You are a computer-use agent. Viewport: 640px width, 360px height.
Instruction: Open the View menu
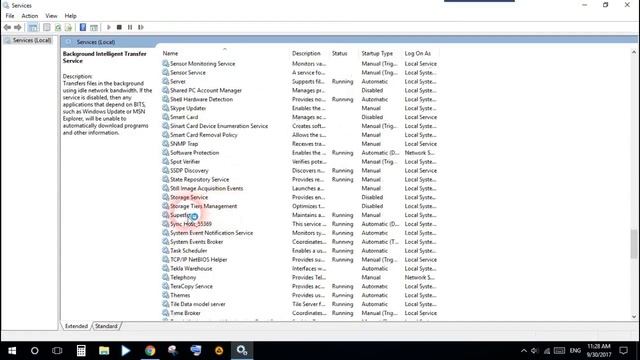click(51, 16)
